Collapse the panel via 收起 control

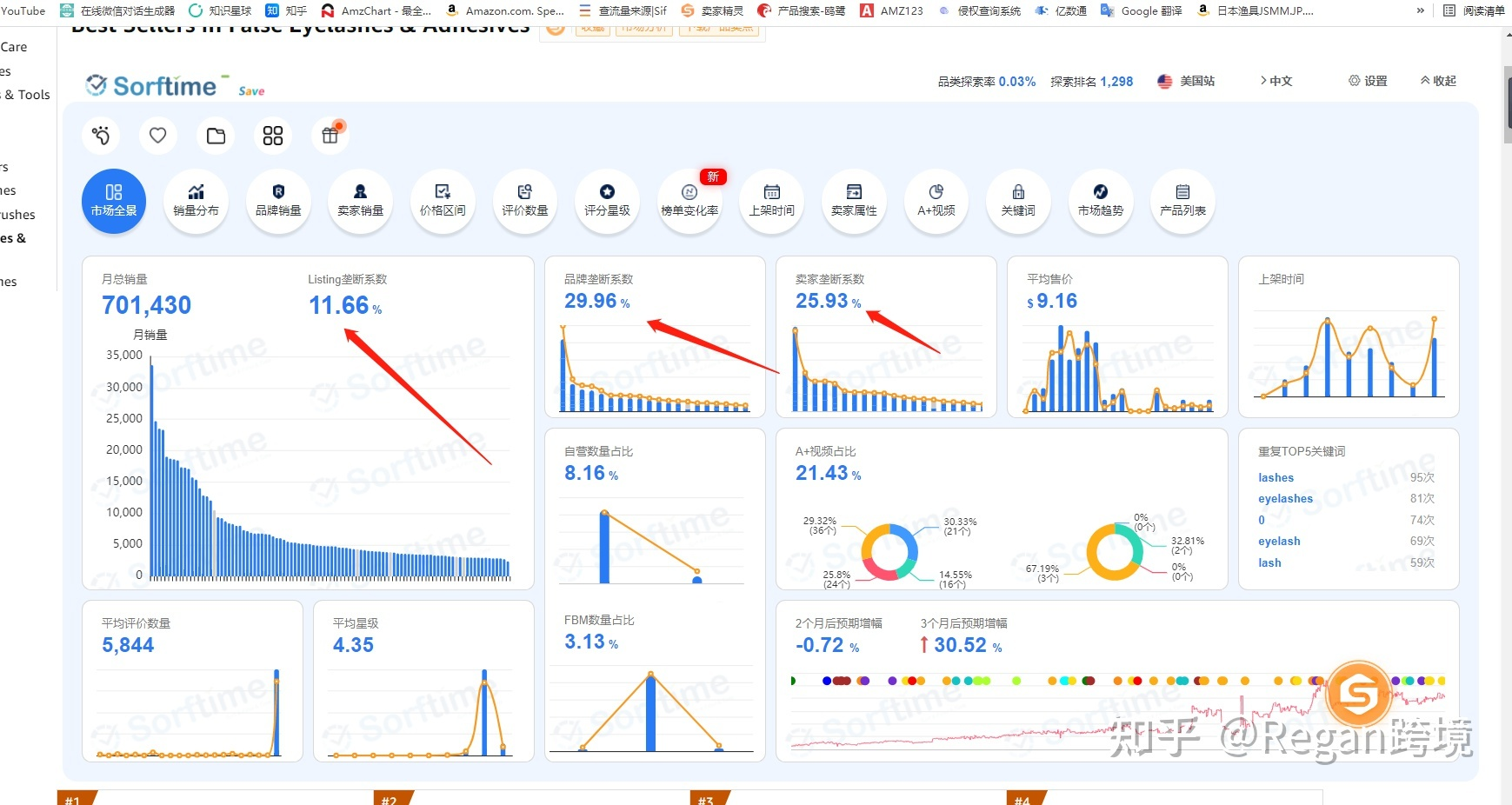(x=1435, y=81)
